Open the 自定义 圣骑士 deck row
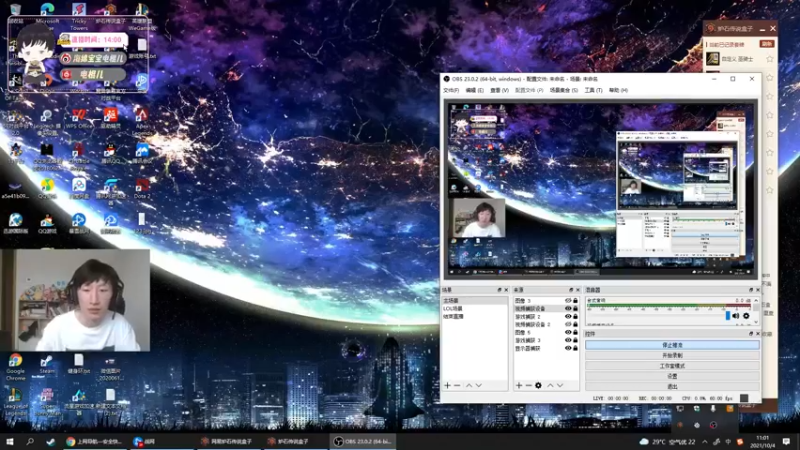This screenshot has width=800, height=450. tap(739, 59)
